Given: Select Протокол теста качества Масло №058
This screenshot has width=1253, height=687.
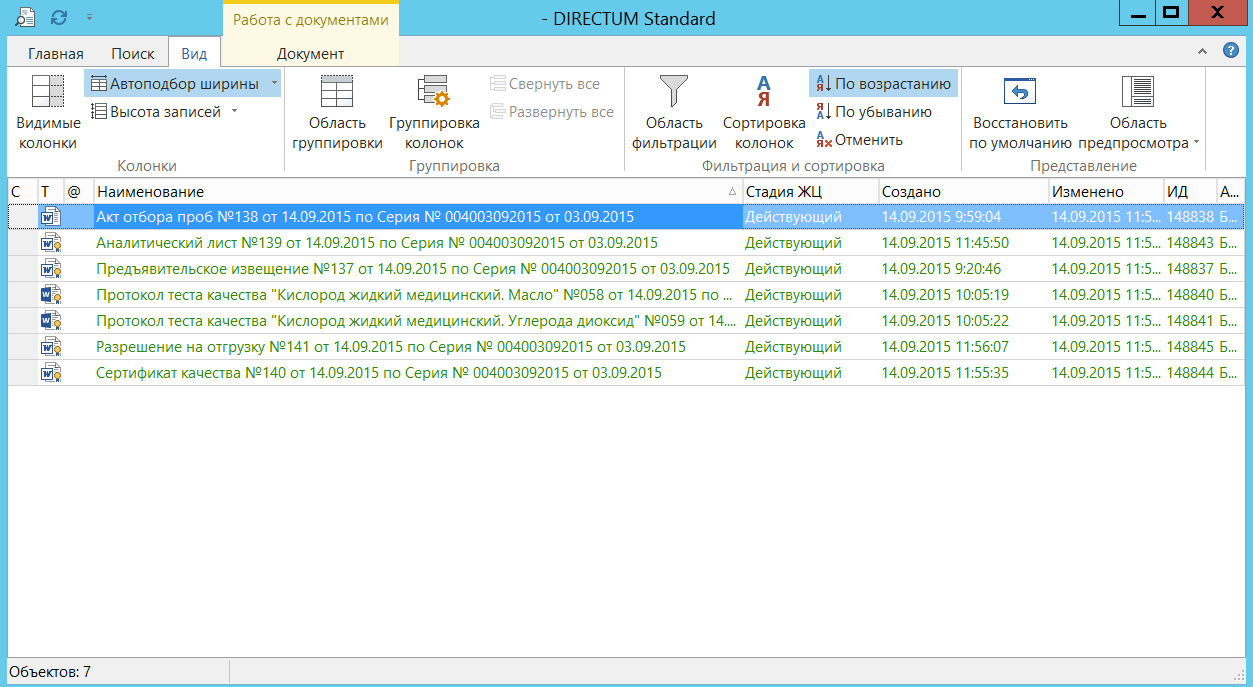Looking at the screenshot, I should 416,295.
